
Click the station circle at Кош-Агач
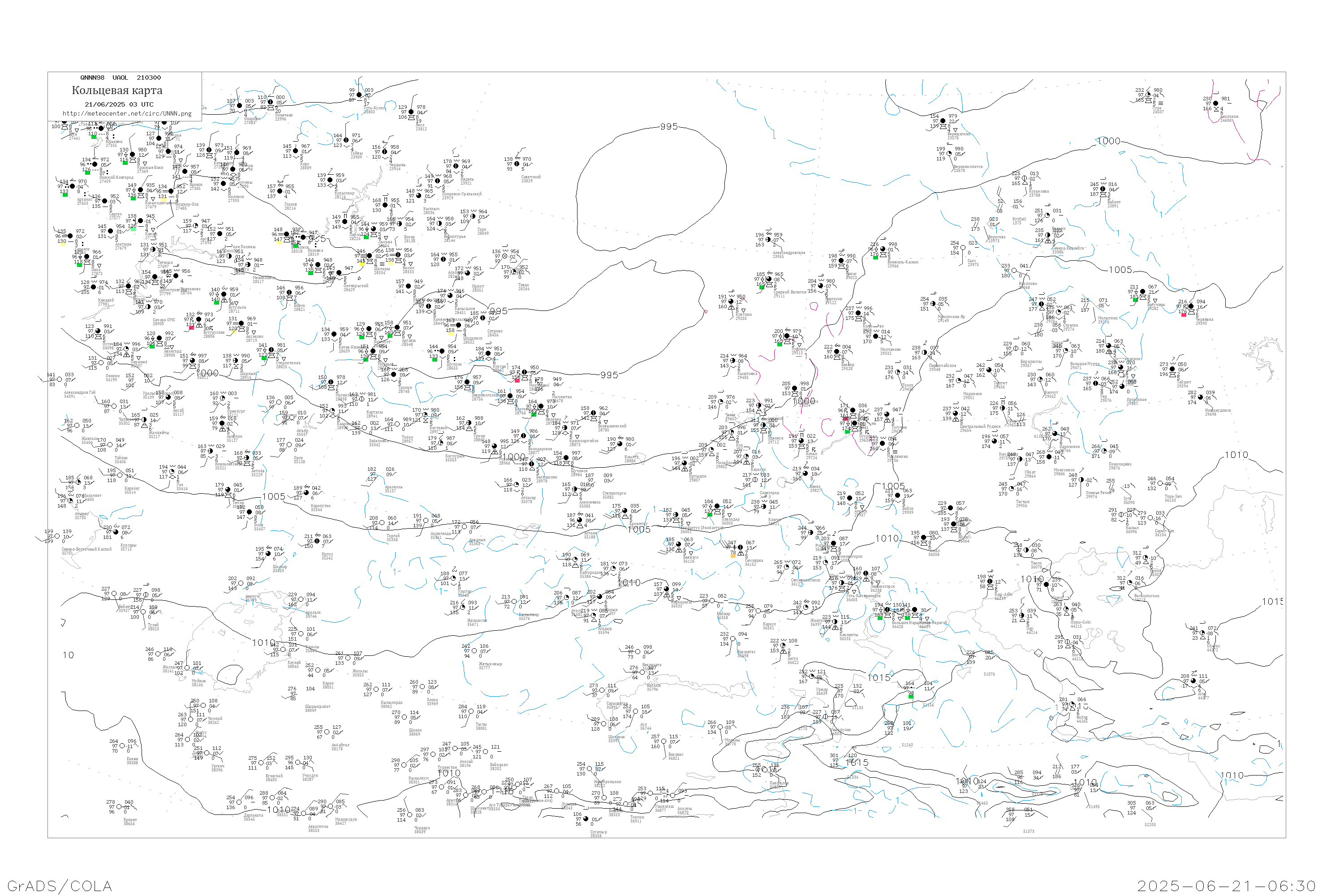point(990,582)
